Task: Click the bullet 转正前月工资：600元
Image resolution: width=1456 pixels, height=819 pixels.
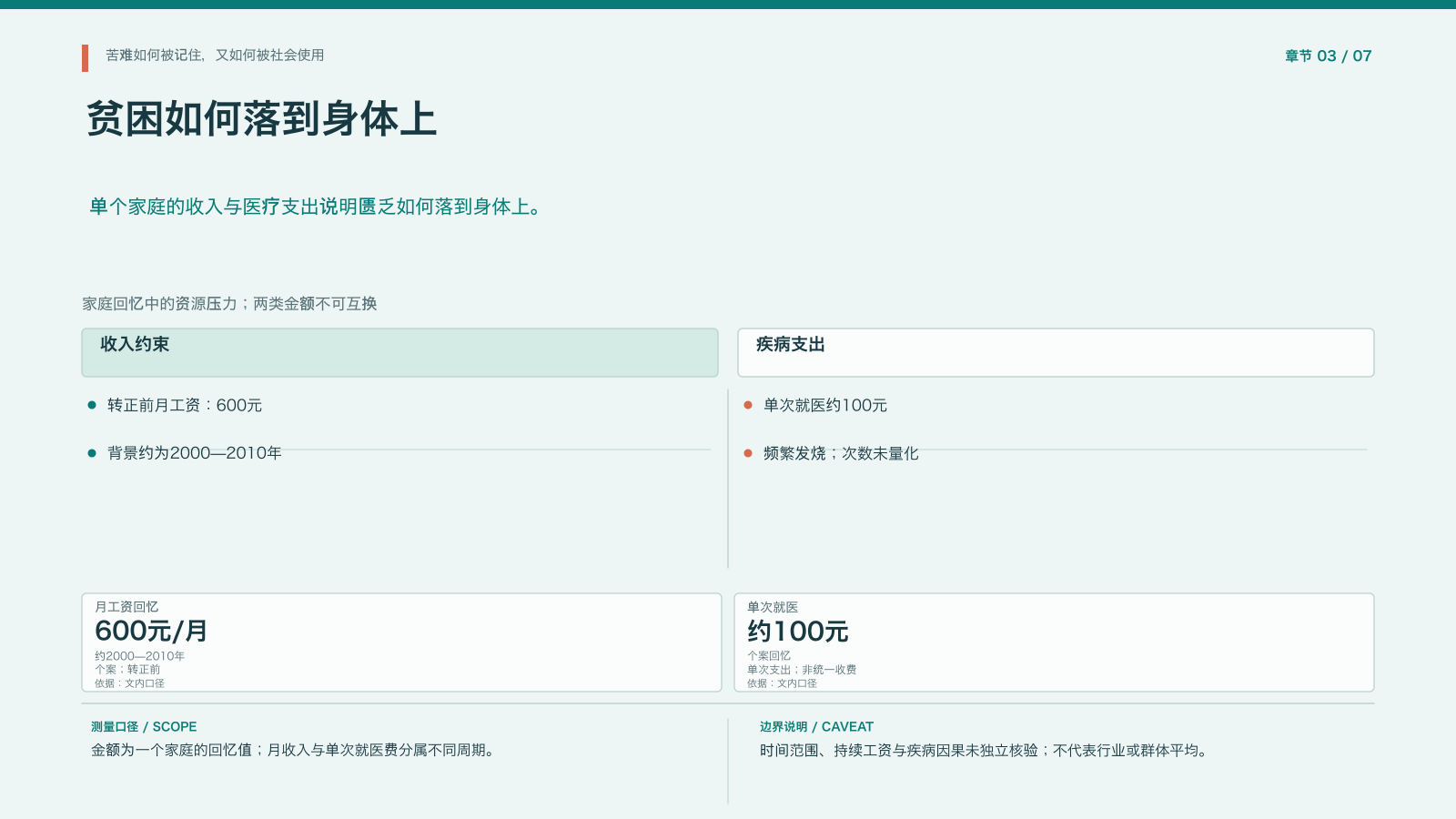Action: pos(185,405)
